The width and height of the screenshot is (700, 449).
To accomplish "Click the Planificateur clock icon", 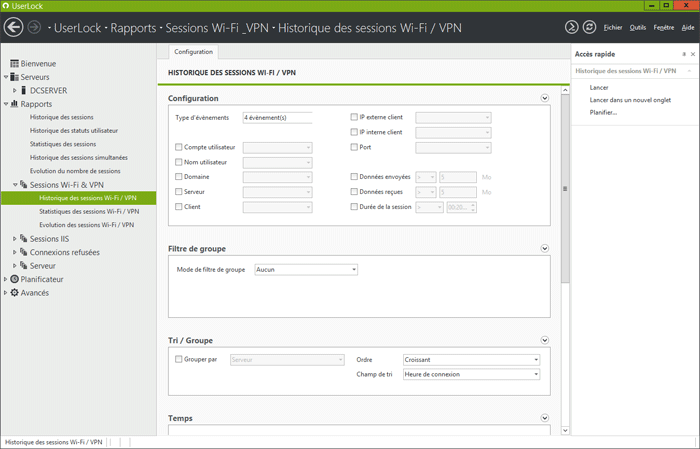I will (x=14, y=279).
